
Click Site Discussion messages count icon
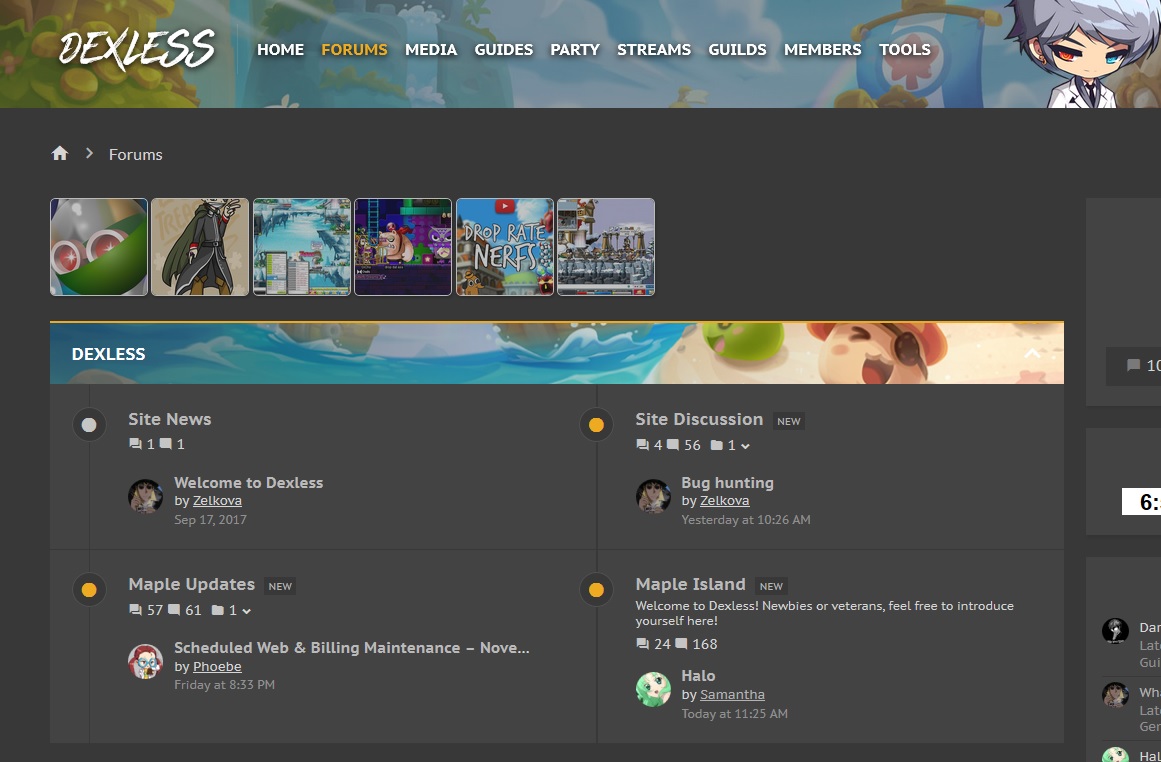coord(672,445)
